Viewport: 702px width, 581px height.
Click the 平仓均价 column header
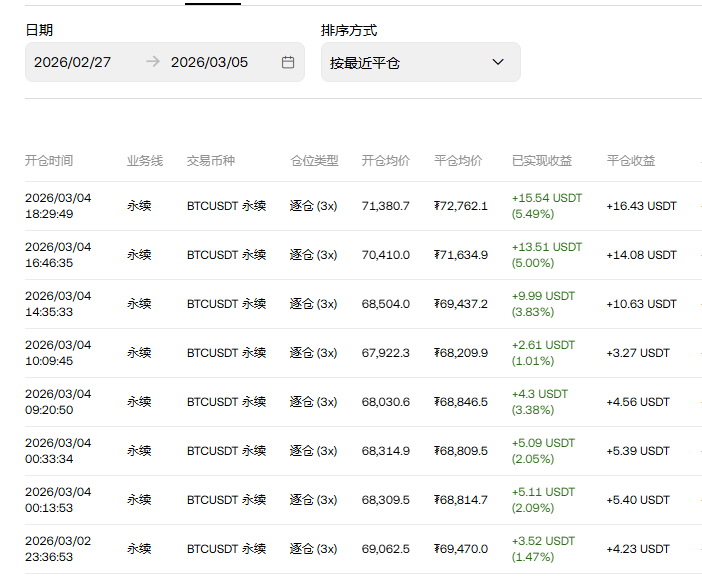coord(458,161)
